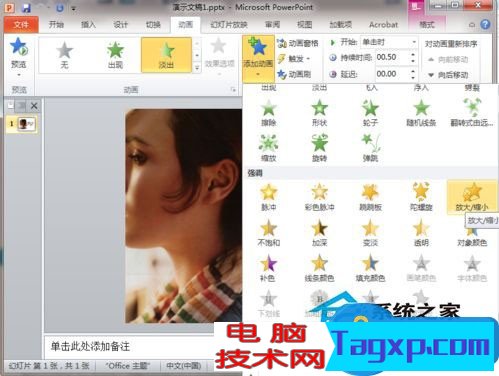Click 中文(中国) language in status bar

tap(184, 366)
